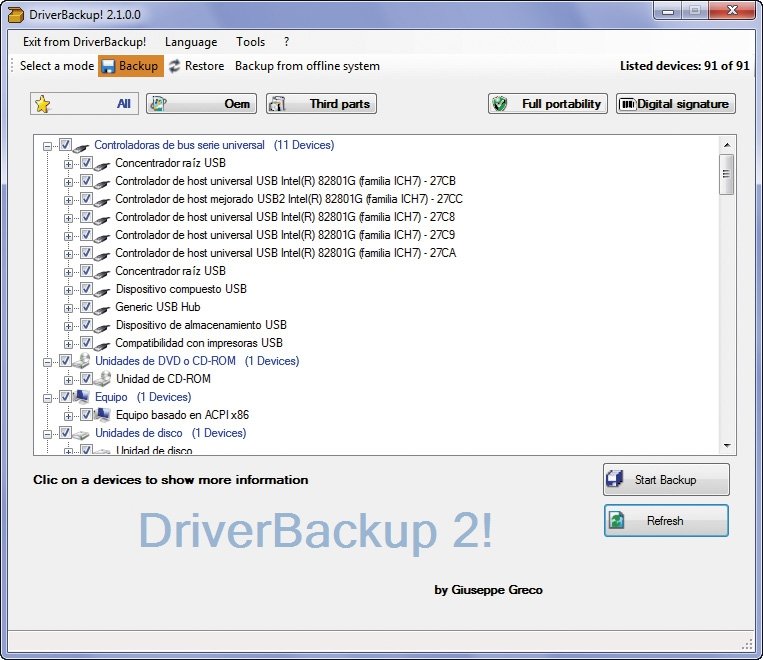Uncheck the Unidad de CD-ROM checkbox
763x660 pixels.
[x=86, y=379]
